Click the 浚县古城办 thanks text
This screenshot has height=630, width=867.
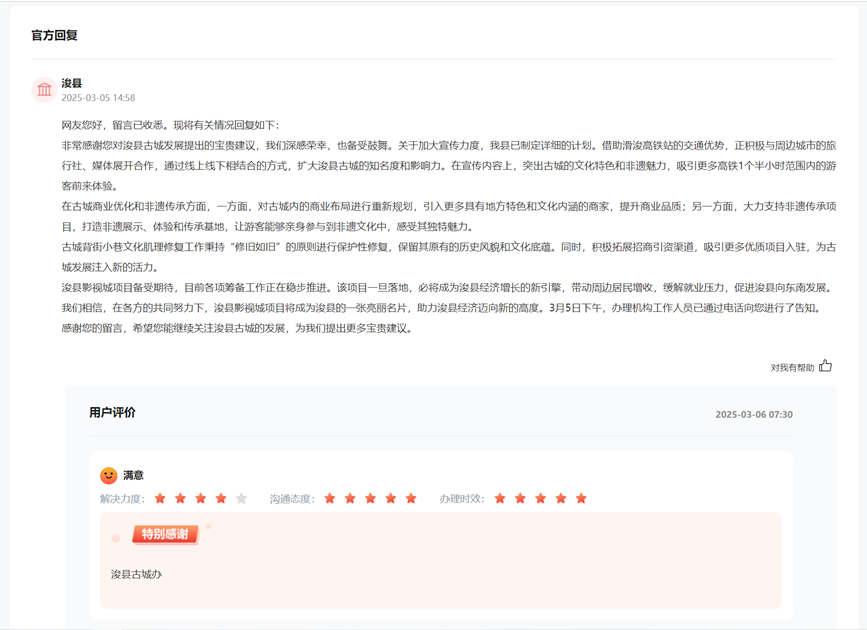pyautogui.click(x=136, y=574)
